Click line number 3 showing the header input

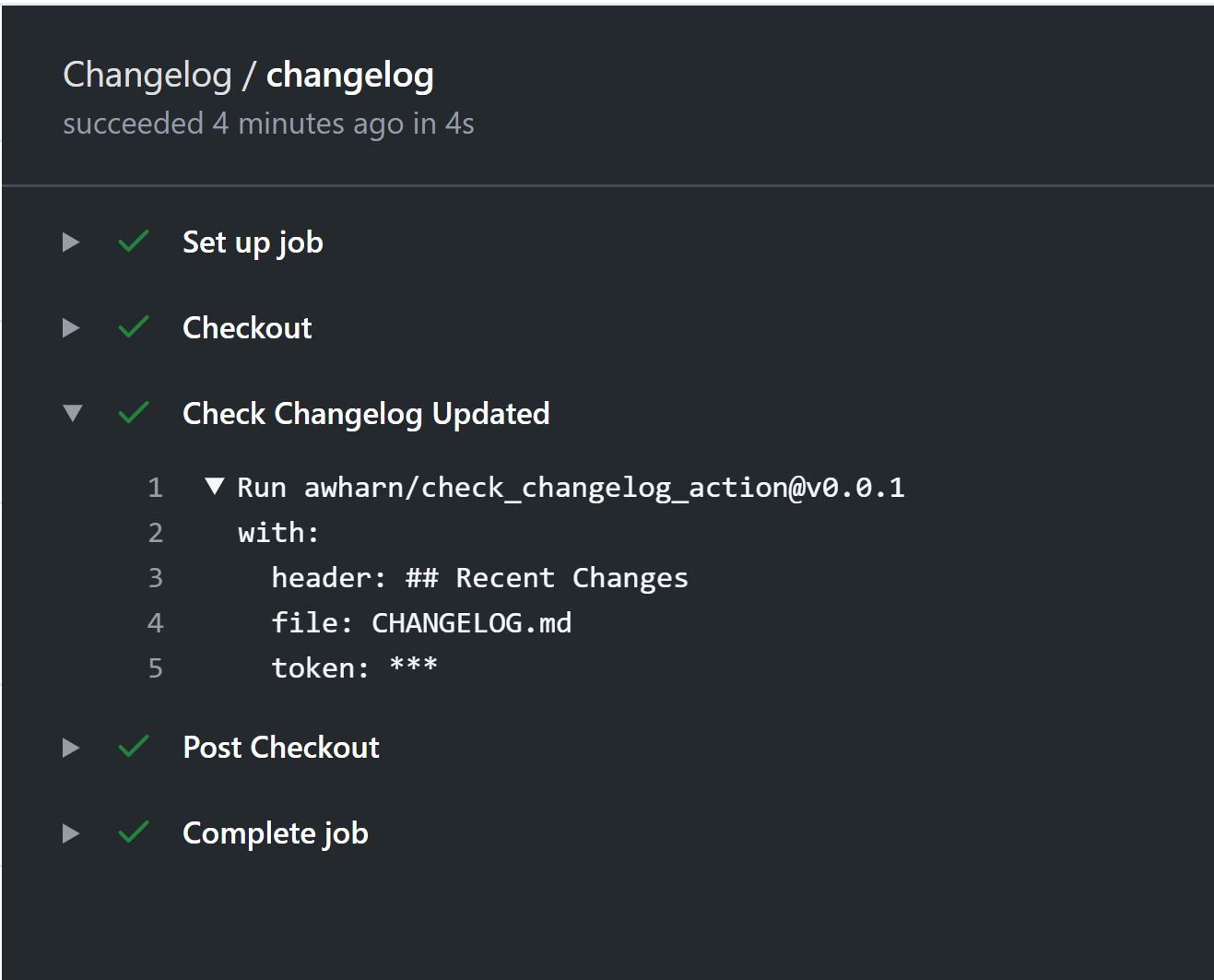coord(155,577)
